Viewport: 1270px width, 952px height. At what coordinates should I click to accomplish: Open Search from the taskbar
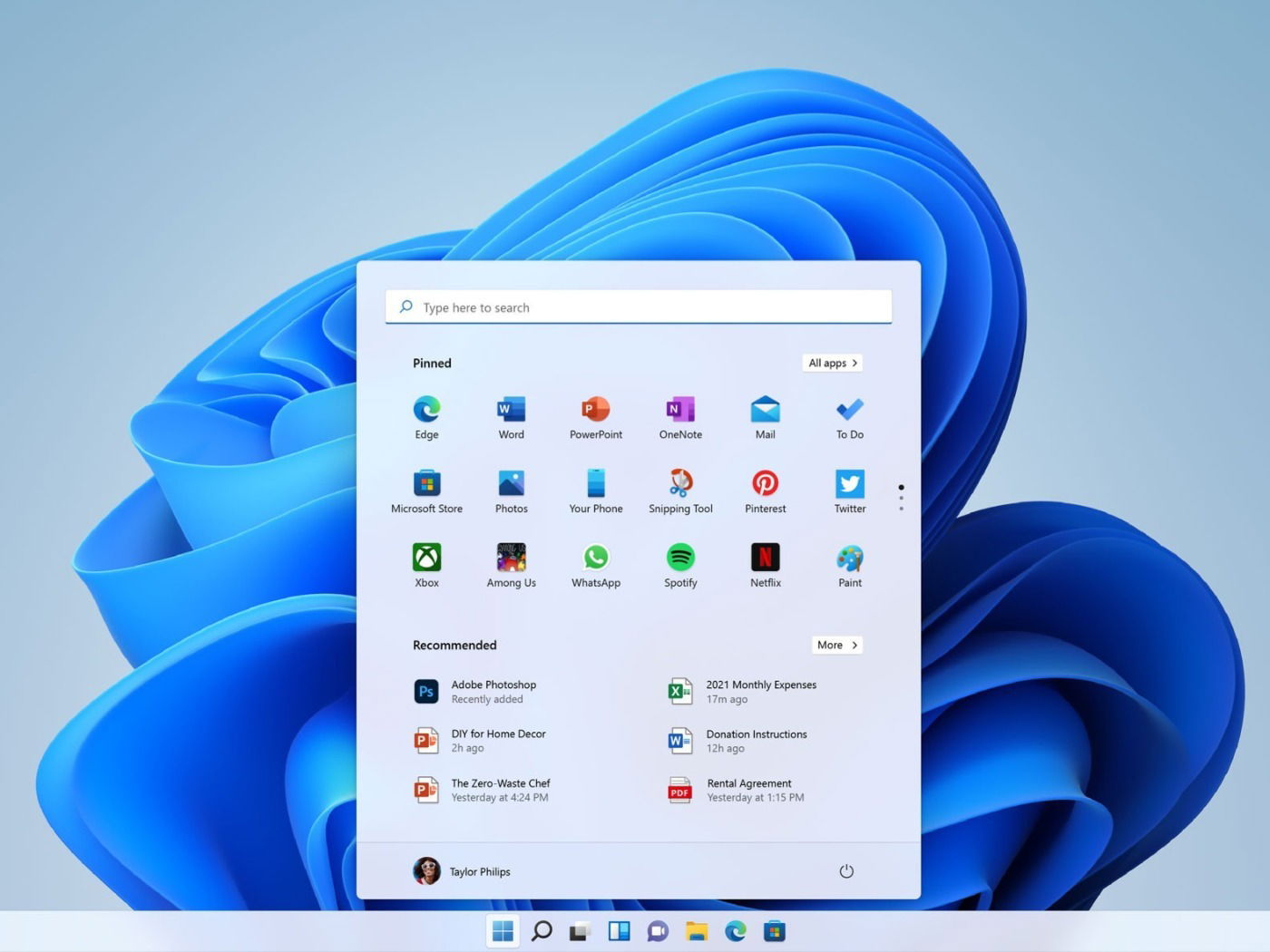[x=542, y=930]
